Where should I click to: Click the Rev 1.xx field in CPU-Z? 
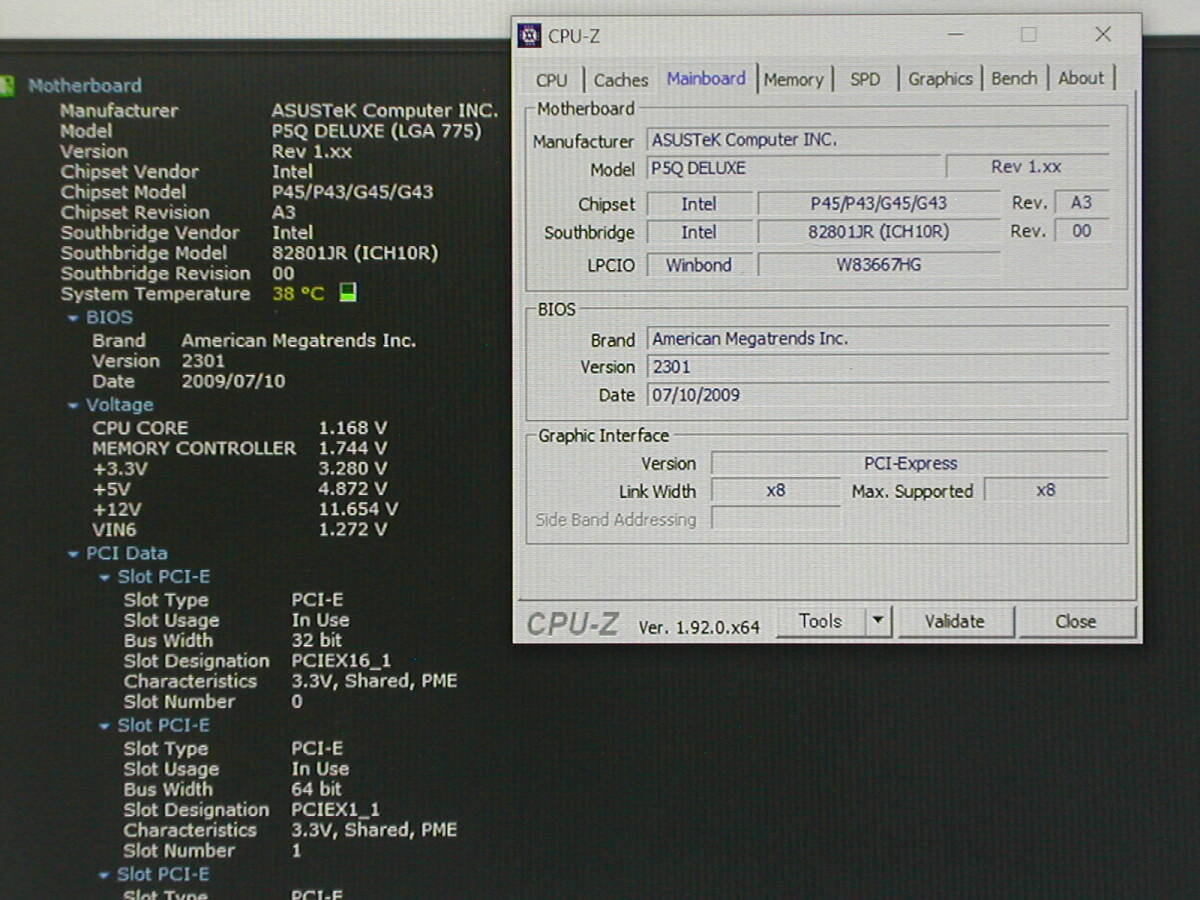click(x=1027, y=167)
